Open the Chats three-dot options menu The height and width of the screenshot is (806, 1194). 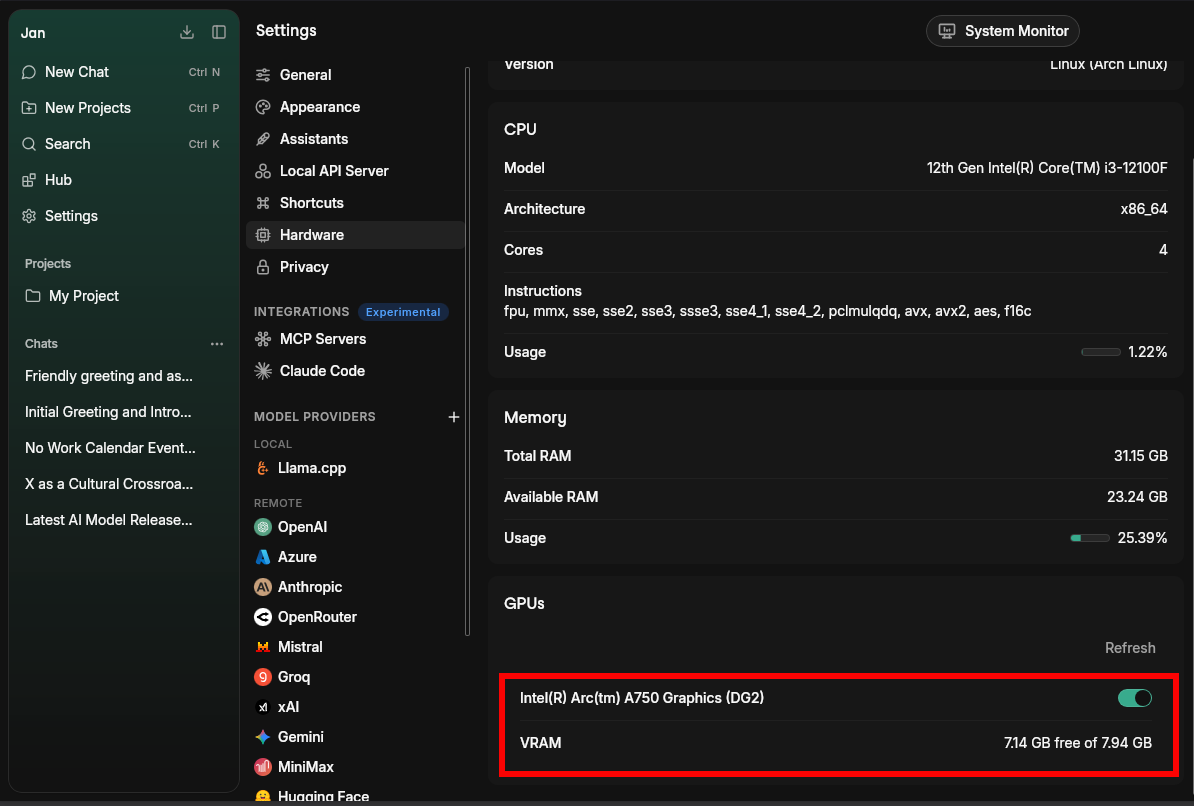217,344
